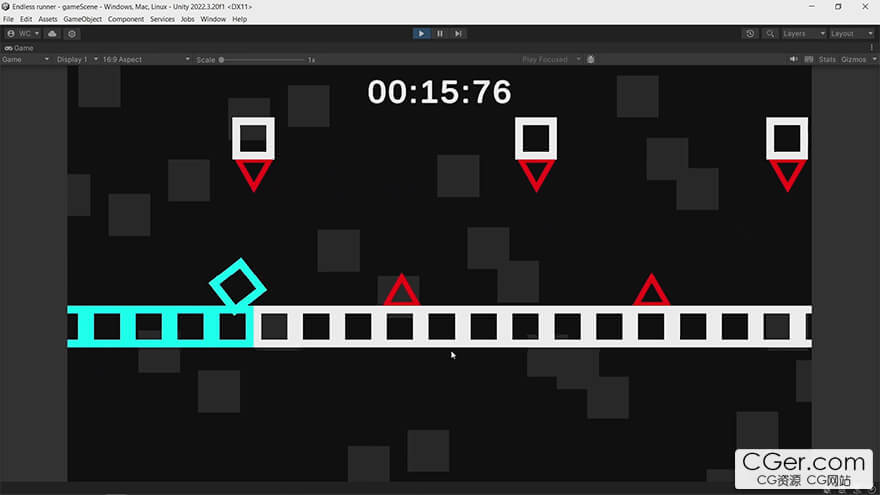This screenshot has height=495, width=880.
Task: Open the GameObject menu
Action: (82, 19)
